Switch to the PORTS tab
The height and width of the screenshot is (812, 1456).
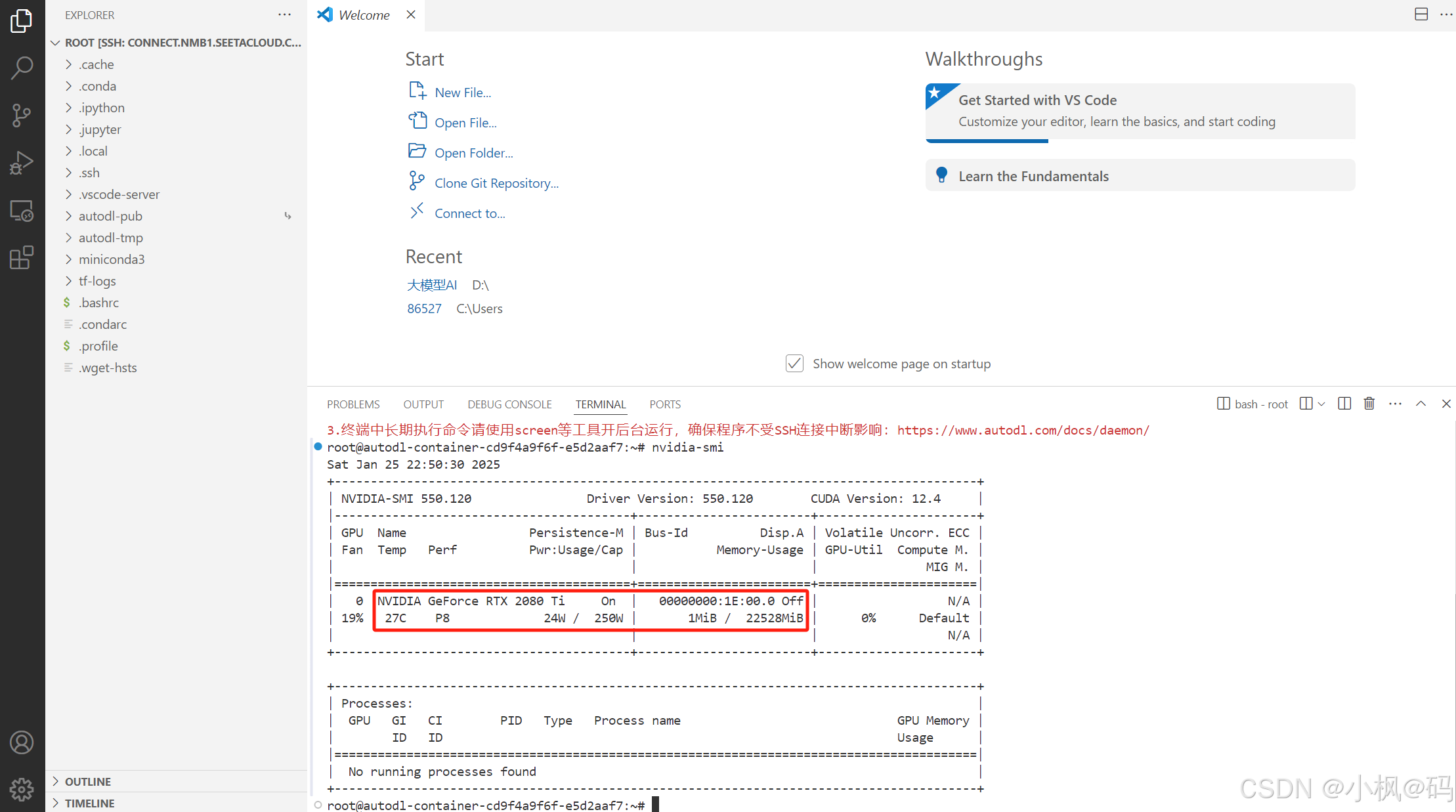664,404
